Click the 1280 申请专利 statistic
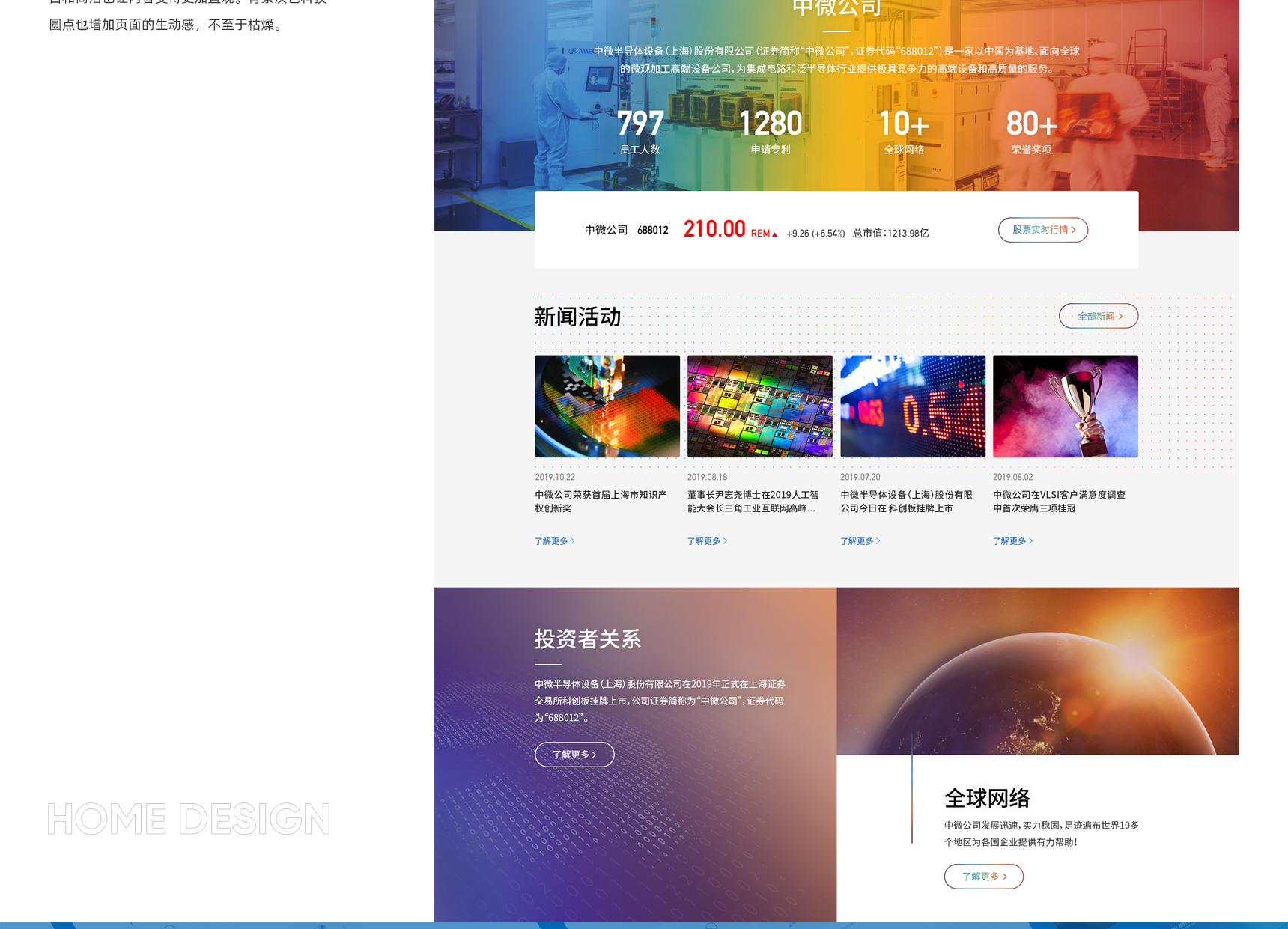 (771, 132)
